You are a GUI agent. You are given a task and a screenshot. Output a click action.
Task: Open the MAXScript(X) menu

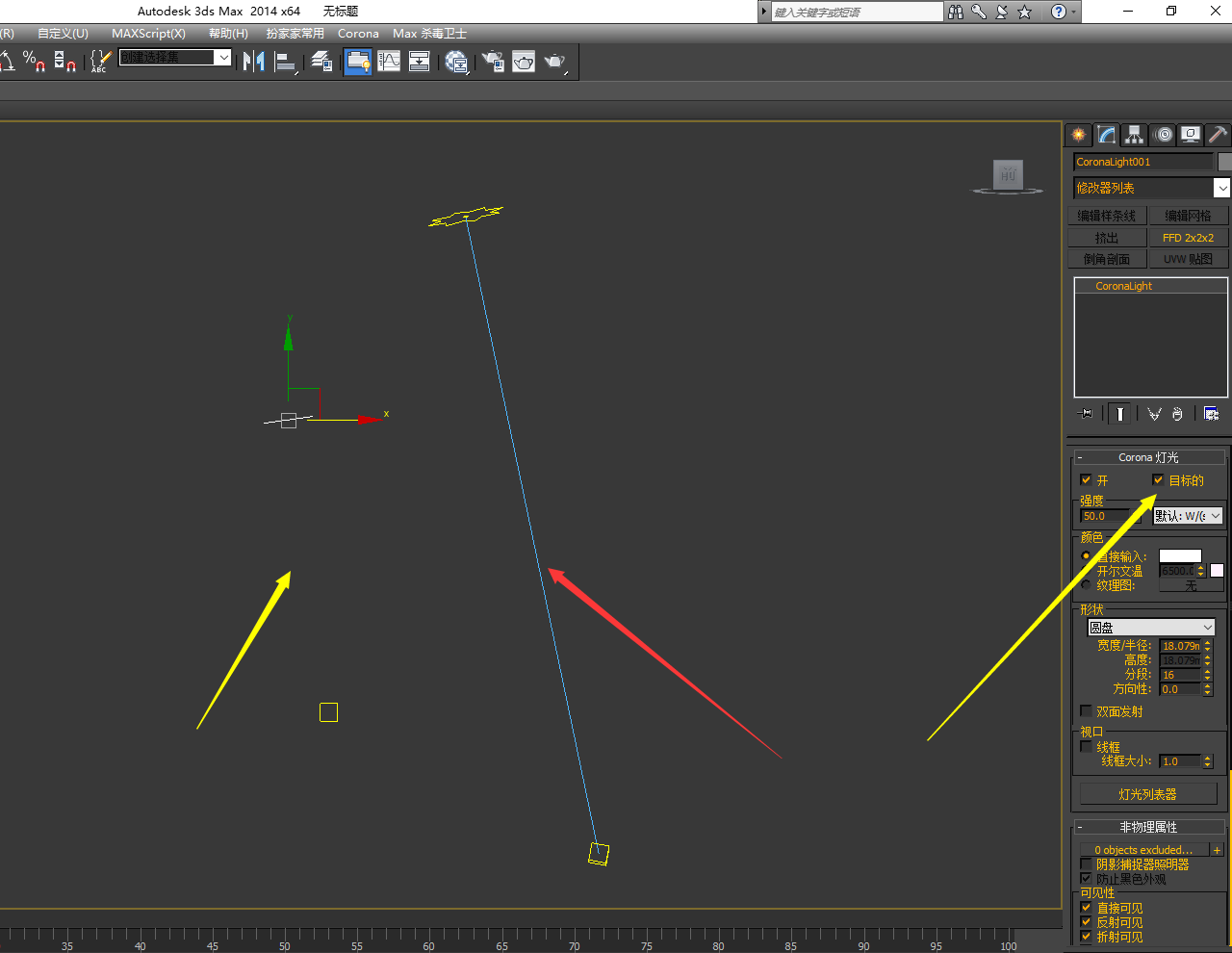148,34
